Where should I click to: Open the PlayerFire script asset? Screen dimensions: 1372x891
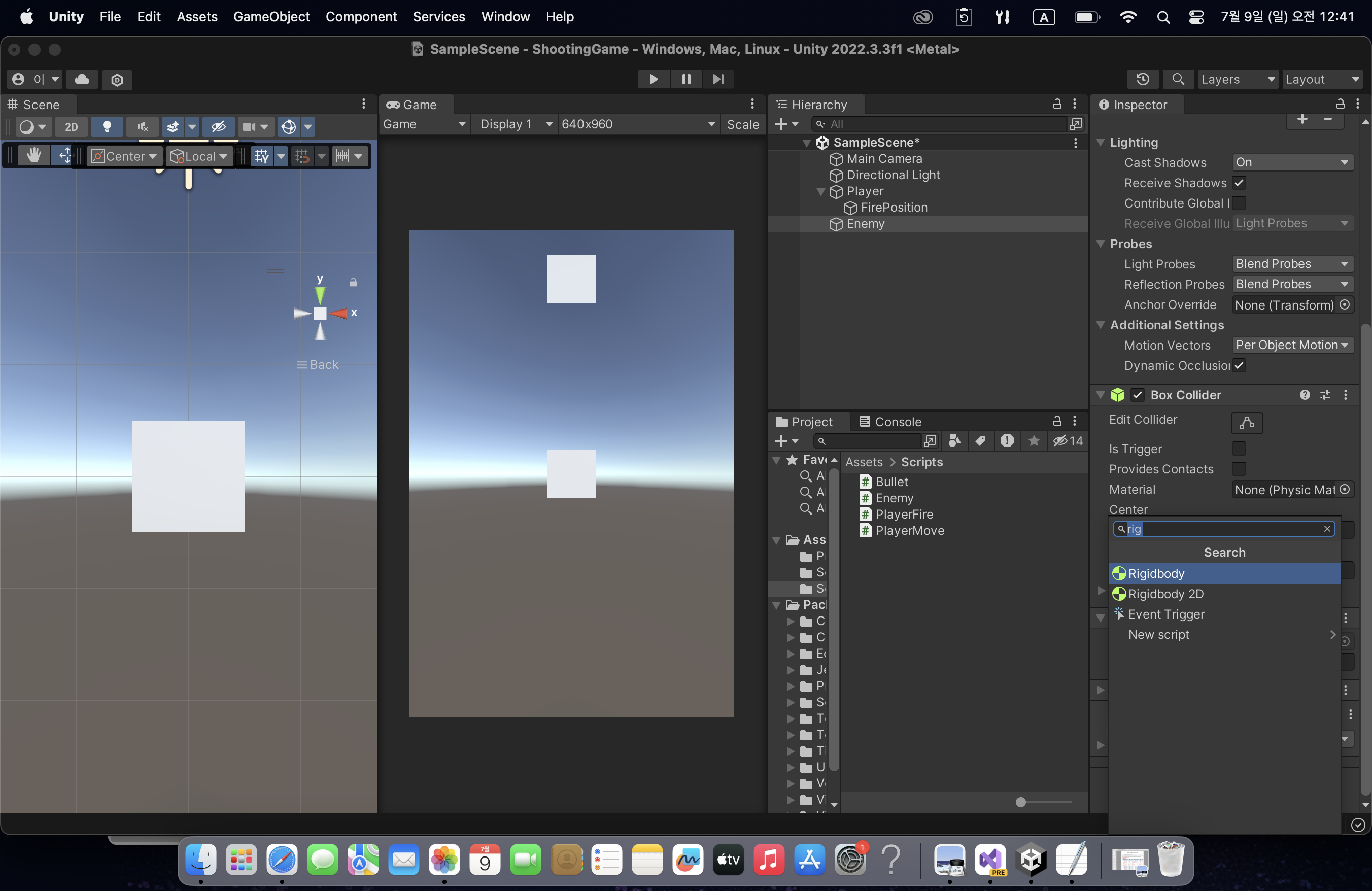point(903,514)
